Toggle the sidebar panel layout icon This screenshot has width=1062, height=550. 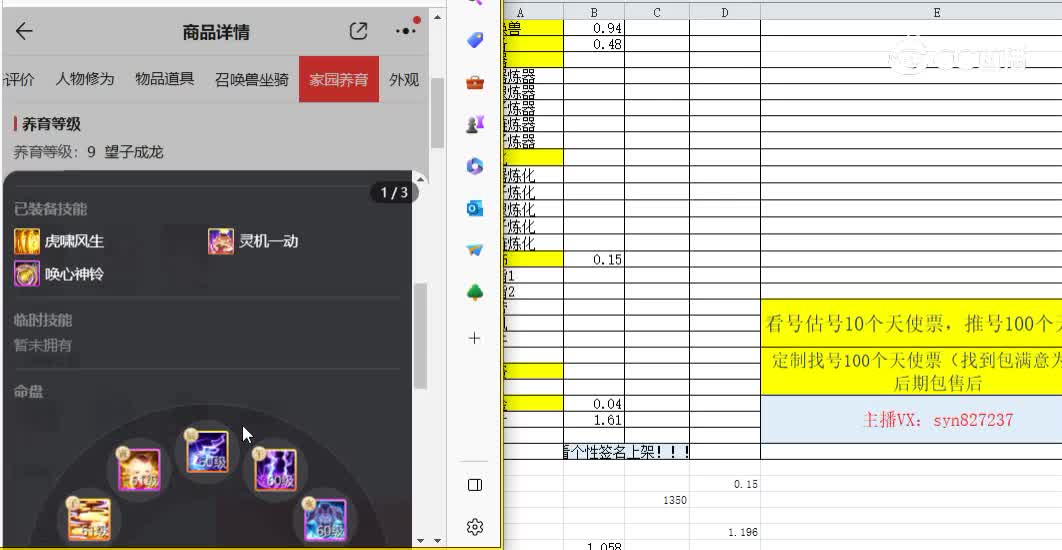click(x=475, y=484)
